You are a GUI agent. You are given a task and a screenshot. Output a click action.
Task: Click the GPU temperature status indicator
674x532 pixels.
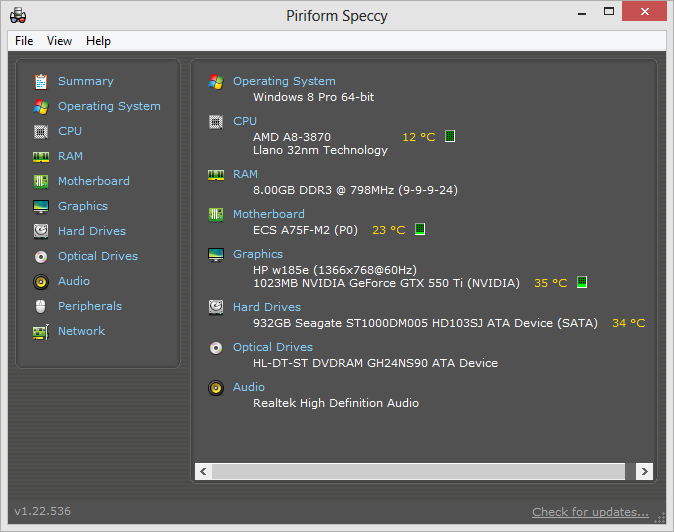point(581,283)
